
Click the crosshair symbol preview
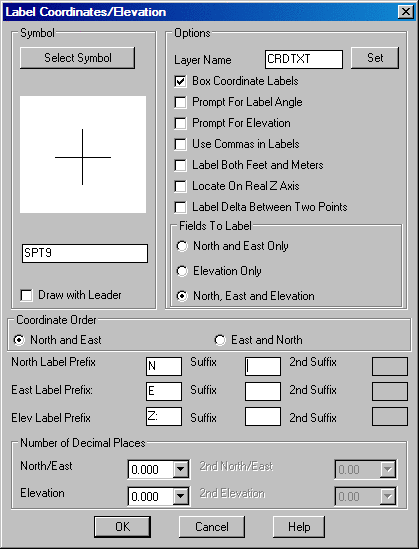tap(83, 154)
